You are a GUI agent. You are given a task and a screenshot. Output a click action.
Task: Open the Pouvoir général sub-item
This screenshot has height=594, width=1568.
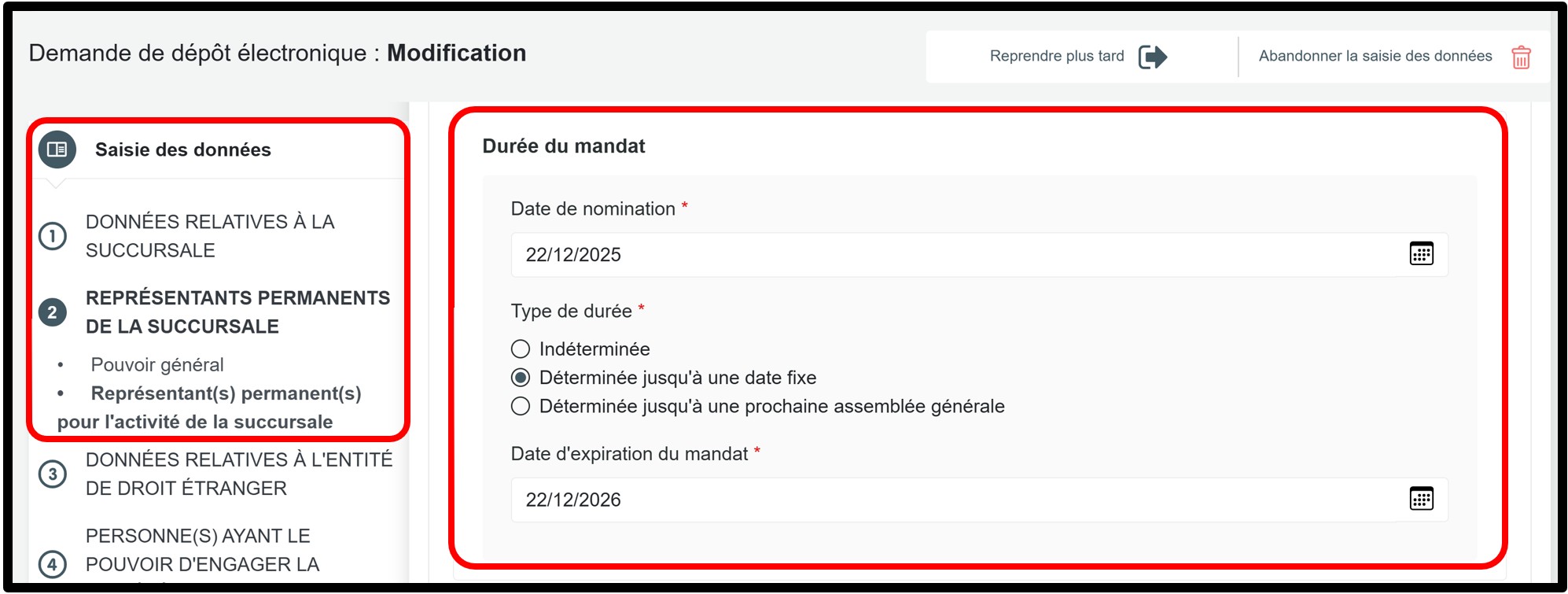pyautogui.click(x=157, y=365)
